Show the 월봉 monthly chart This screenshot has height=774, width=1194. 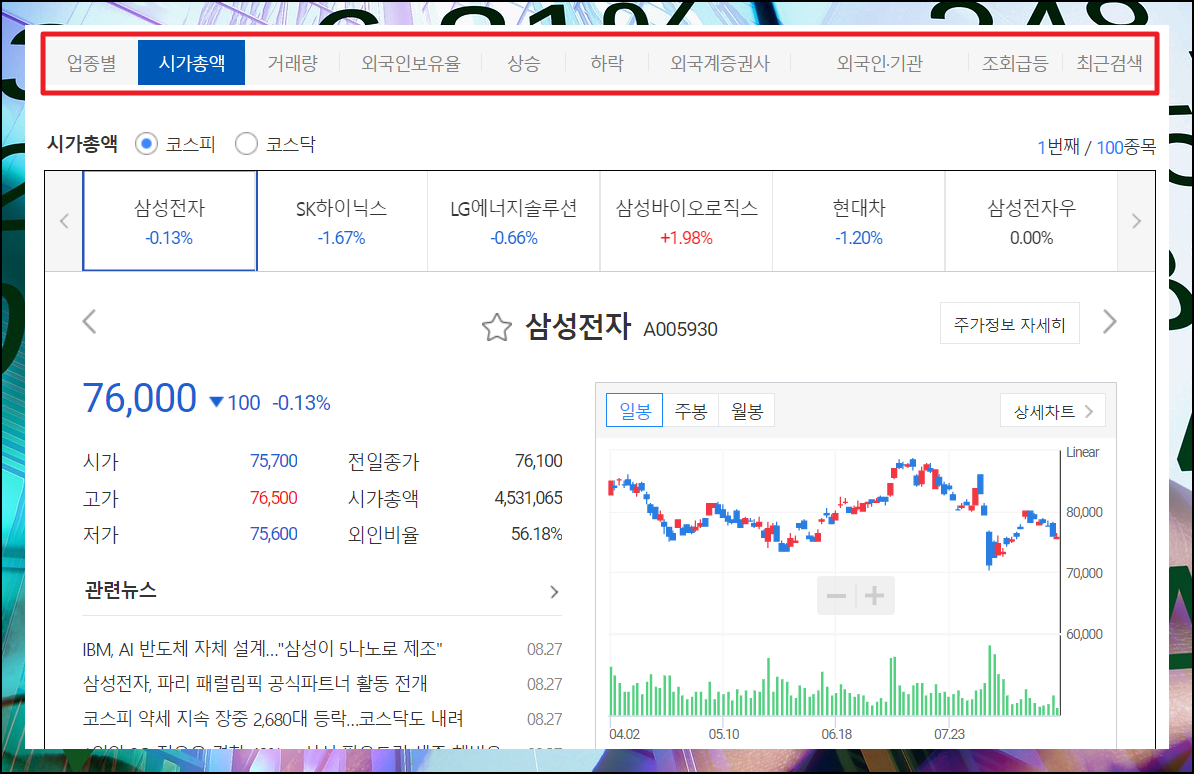click(747, 411)
